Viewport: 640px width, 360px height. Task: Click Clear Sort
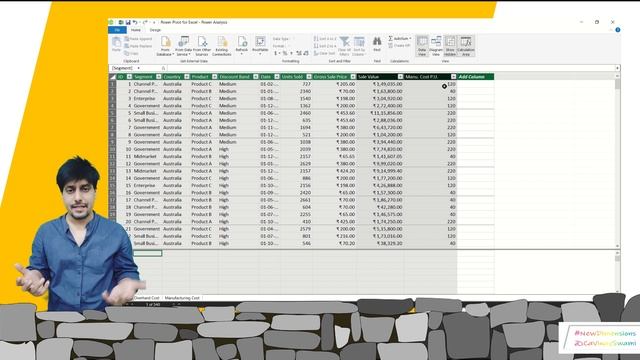(x=324, y=53)
